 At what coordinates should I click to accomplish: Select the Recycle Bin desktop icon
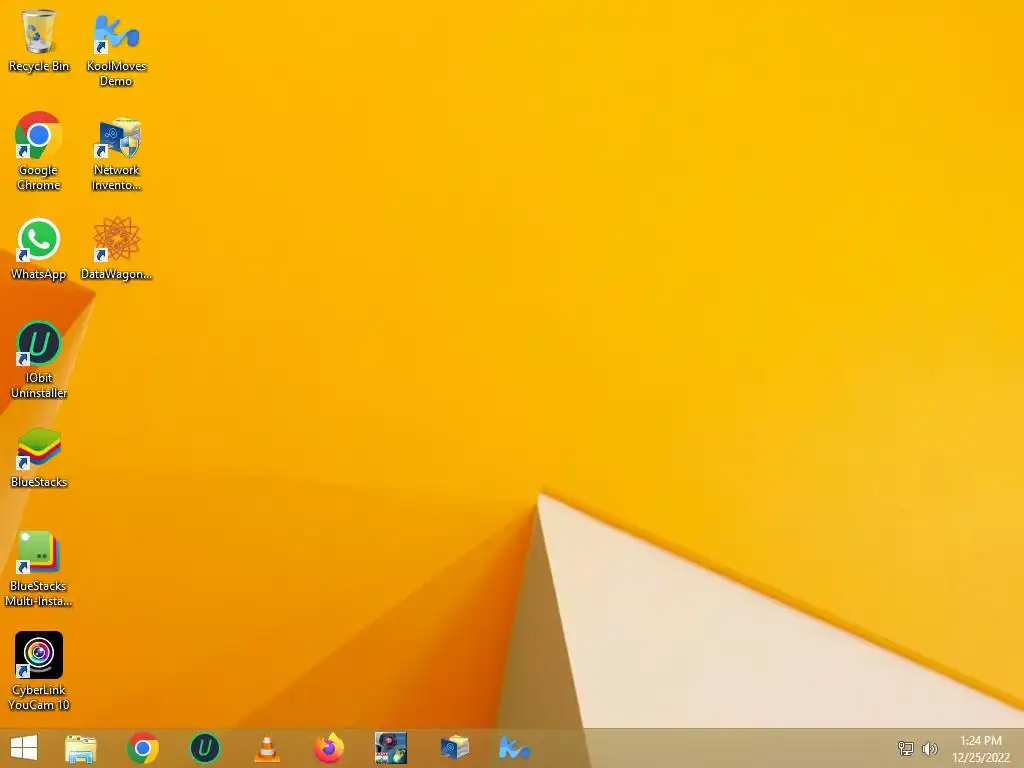click(x=39, y=40)
